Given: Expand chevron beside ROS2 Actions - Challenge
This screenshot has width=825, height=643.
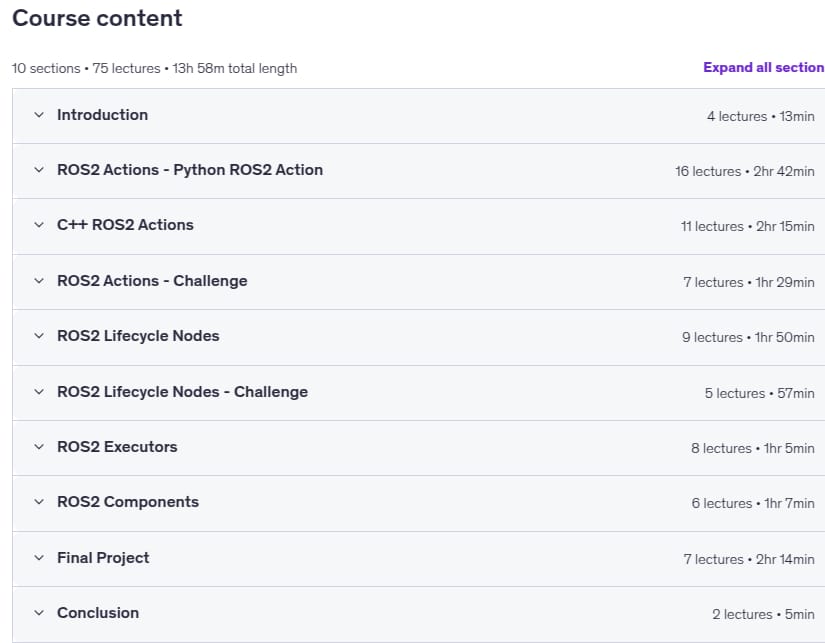Looking at the screenshot, I should tap(39, 280).
